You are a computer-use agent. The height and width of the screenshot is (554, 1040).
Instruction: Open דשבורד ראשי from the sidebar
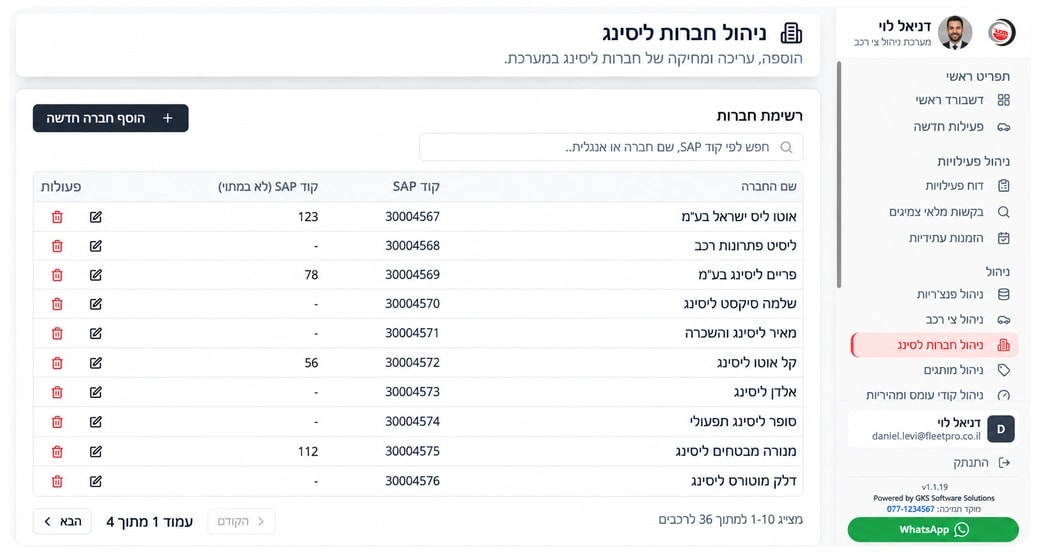pyautogui.click(x=962, y=100)
